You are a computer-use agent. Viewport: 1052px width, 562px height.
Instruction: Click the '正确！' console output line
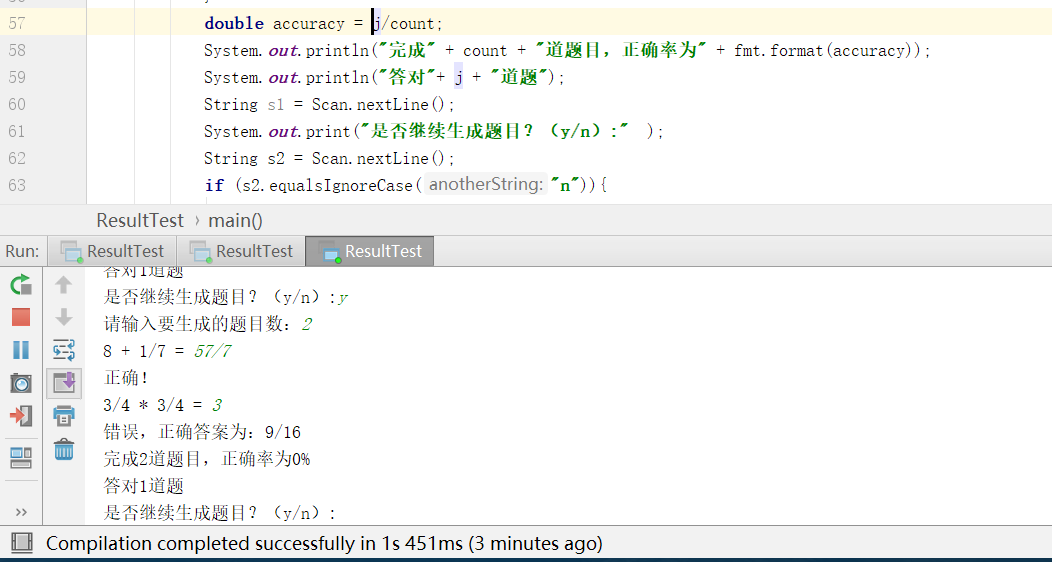click(x=127, y=378)
